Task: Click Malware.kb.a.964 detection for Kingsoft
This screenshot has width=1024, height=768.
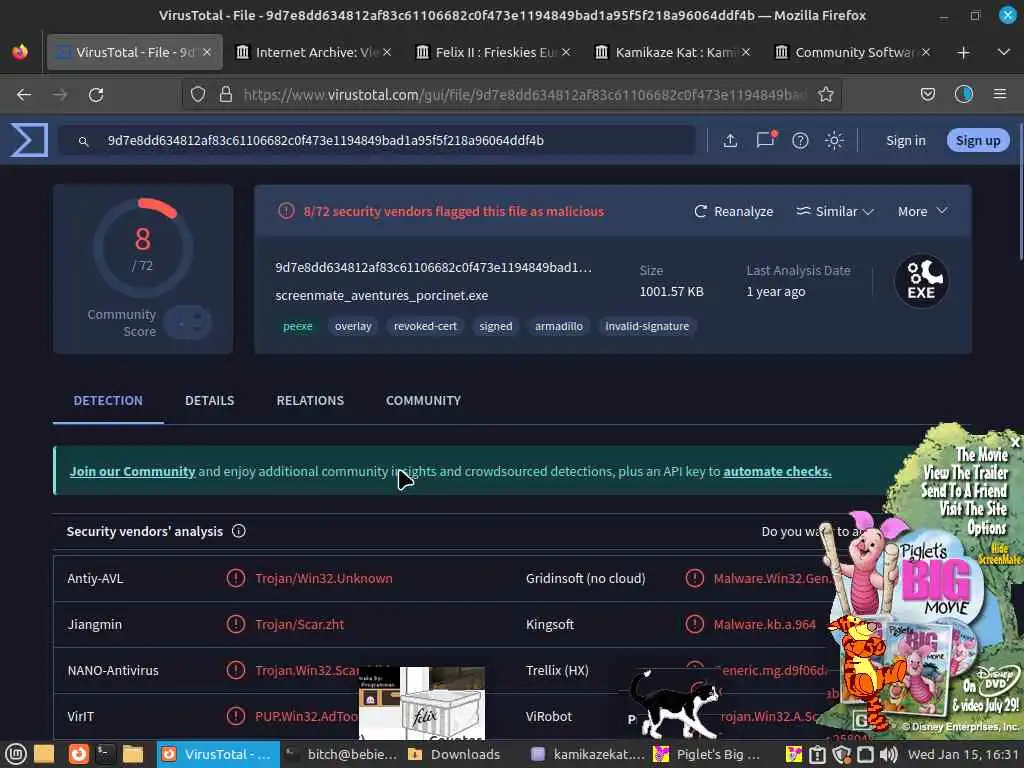Action: tap(765, 624)
